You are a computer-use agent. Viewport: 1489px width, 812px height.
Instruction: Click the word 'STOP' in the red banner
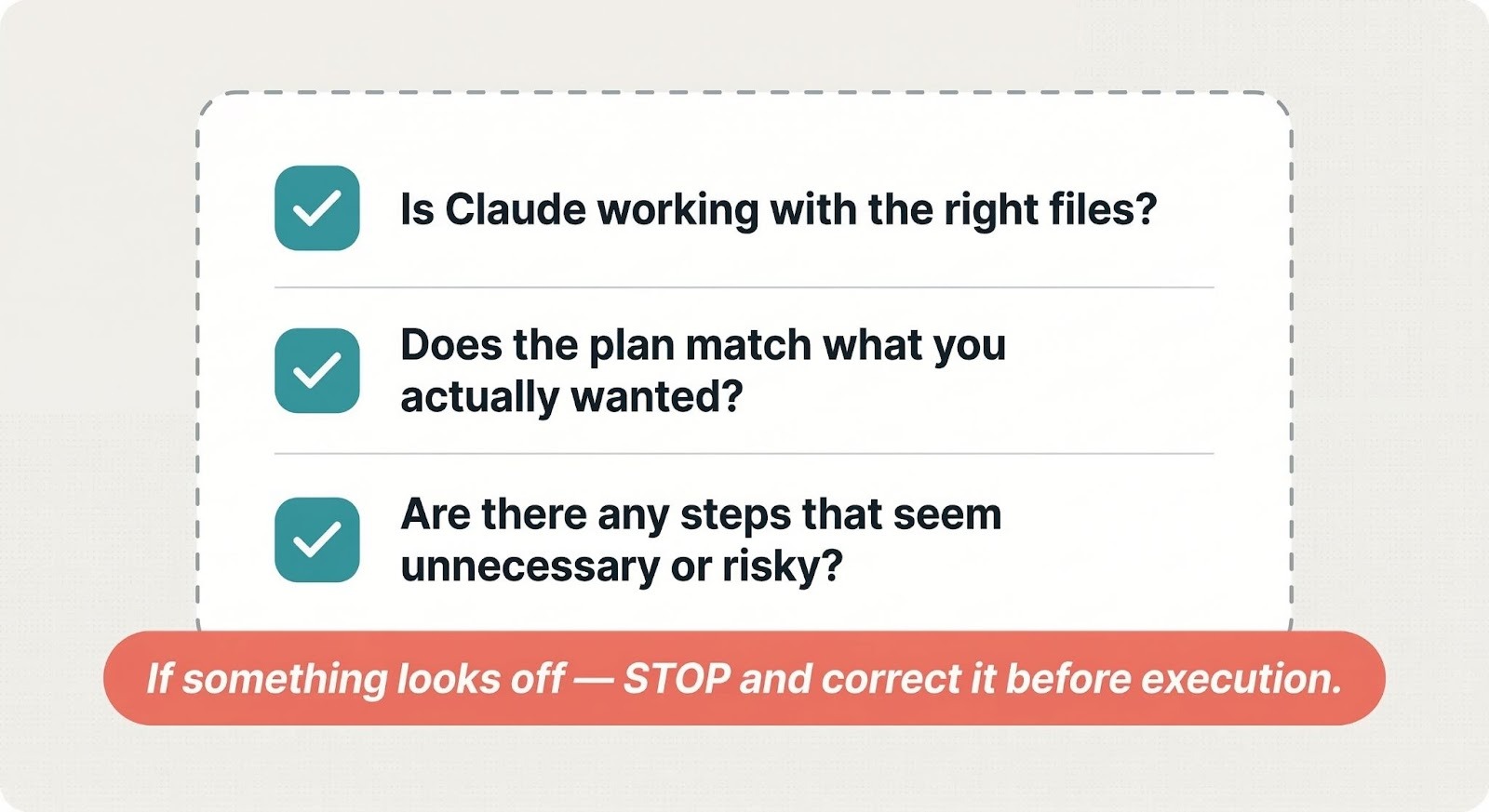[677, 679]
